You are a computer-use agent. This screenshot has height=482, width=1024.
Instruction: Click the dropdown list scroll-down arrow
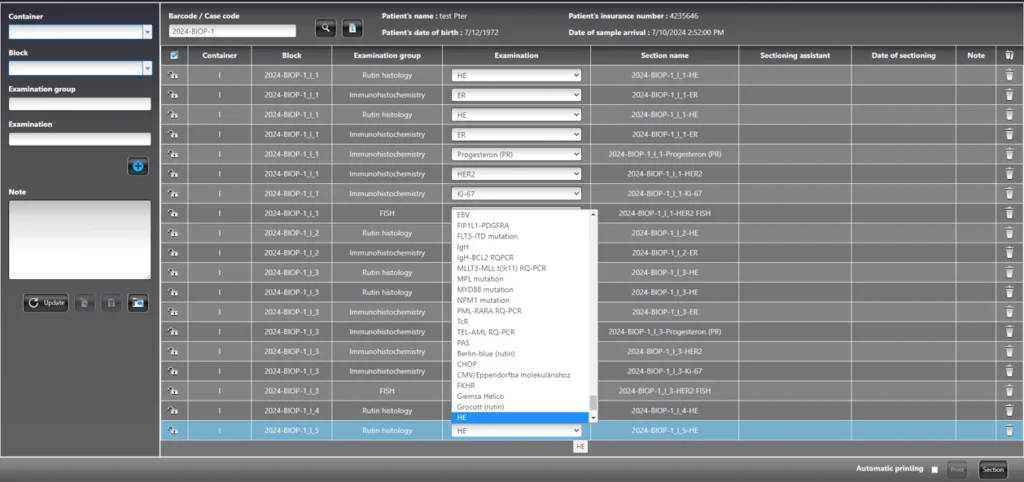[x=593, y=418]
